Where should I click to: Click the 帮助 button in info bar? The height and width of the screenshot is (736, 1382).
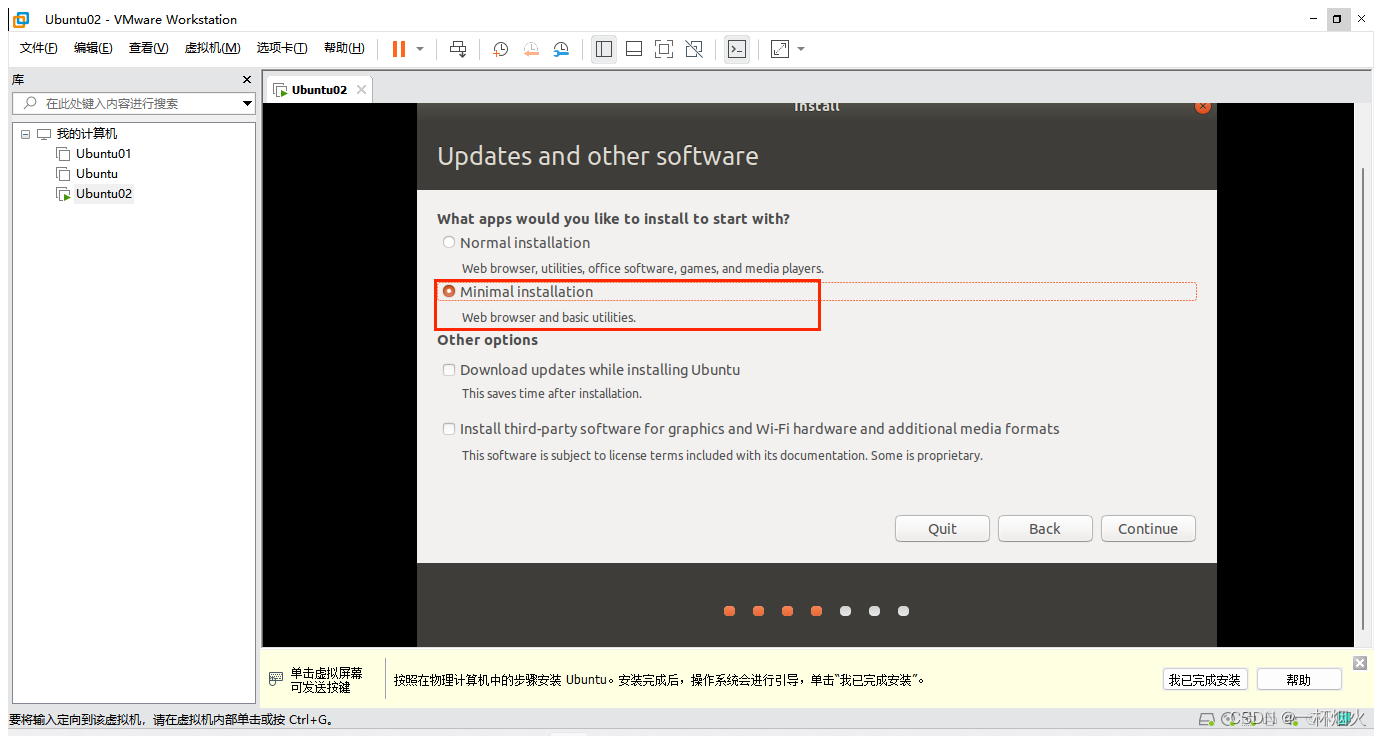click(x=1298, y=680)
